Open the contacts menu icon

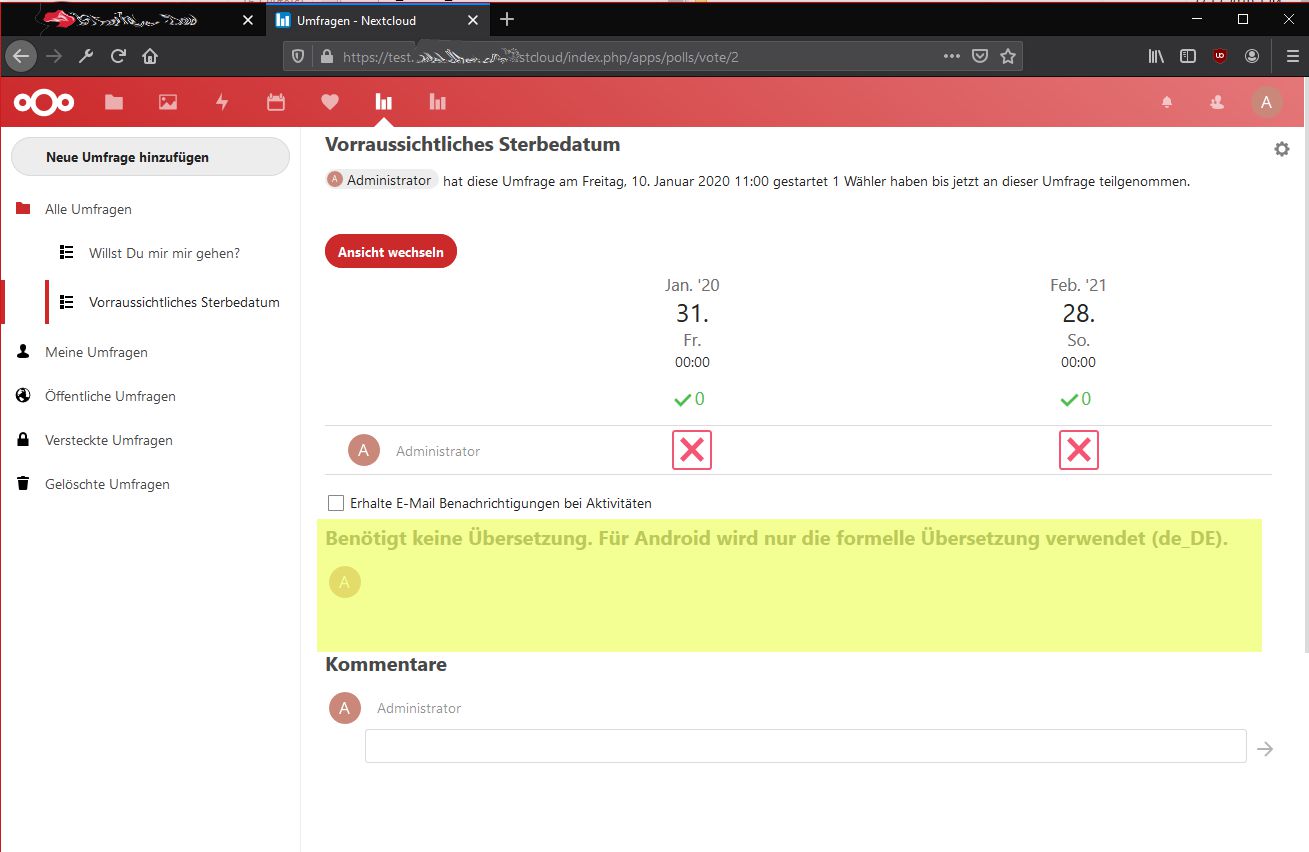(1217, 102)
